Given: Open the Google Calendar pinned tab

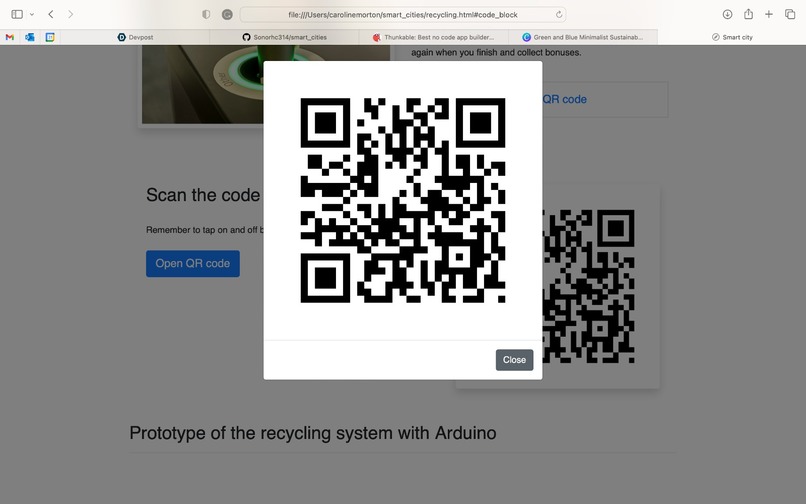Looking at the screenshot, I should 50,37.
